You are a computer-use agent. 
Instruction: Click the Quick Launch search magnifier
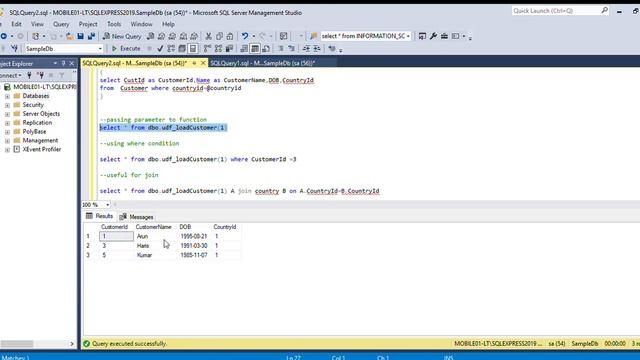604,11
